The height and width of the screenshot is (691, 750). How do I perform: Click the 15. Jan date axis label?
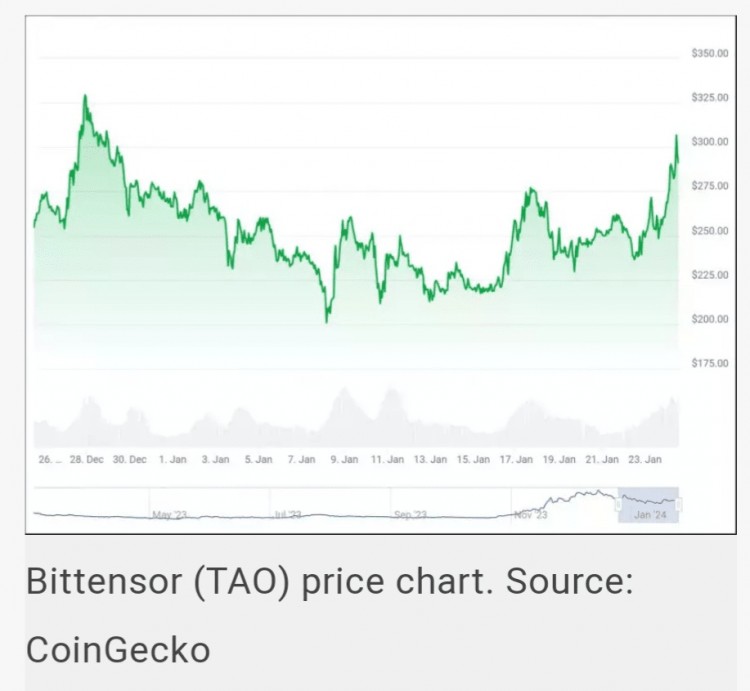click(x=472, y=460)
